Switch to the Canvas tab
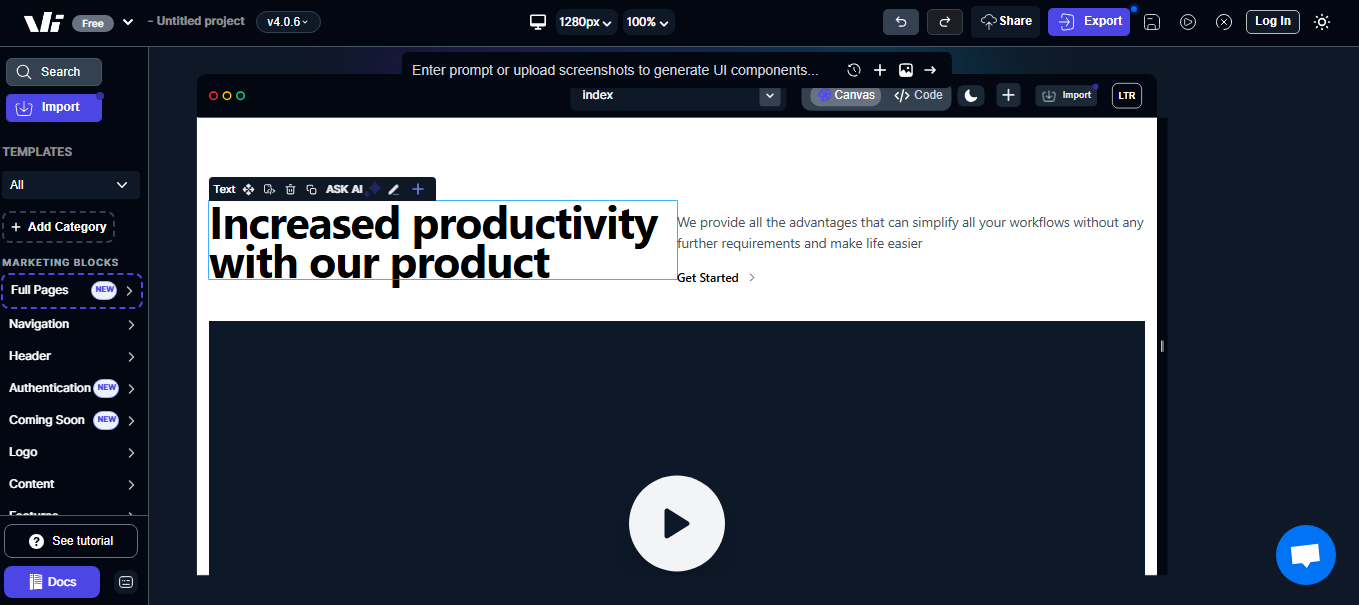 846,95
